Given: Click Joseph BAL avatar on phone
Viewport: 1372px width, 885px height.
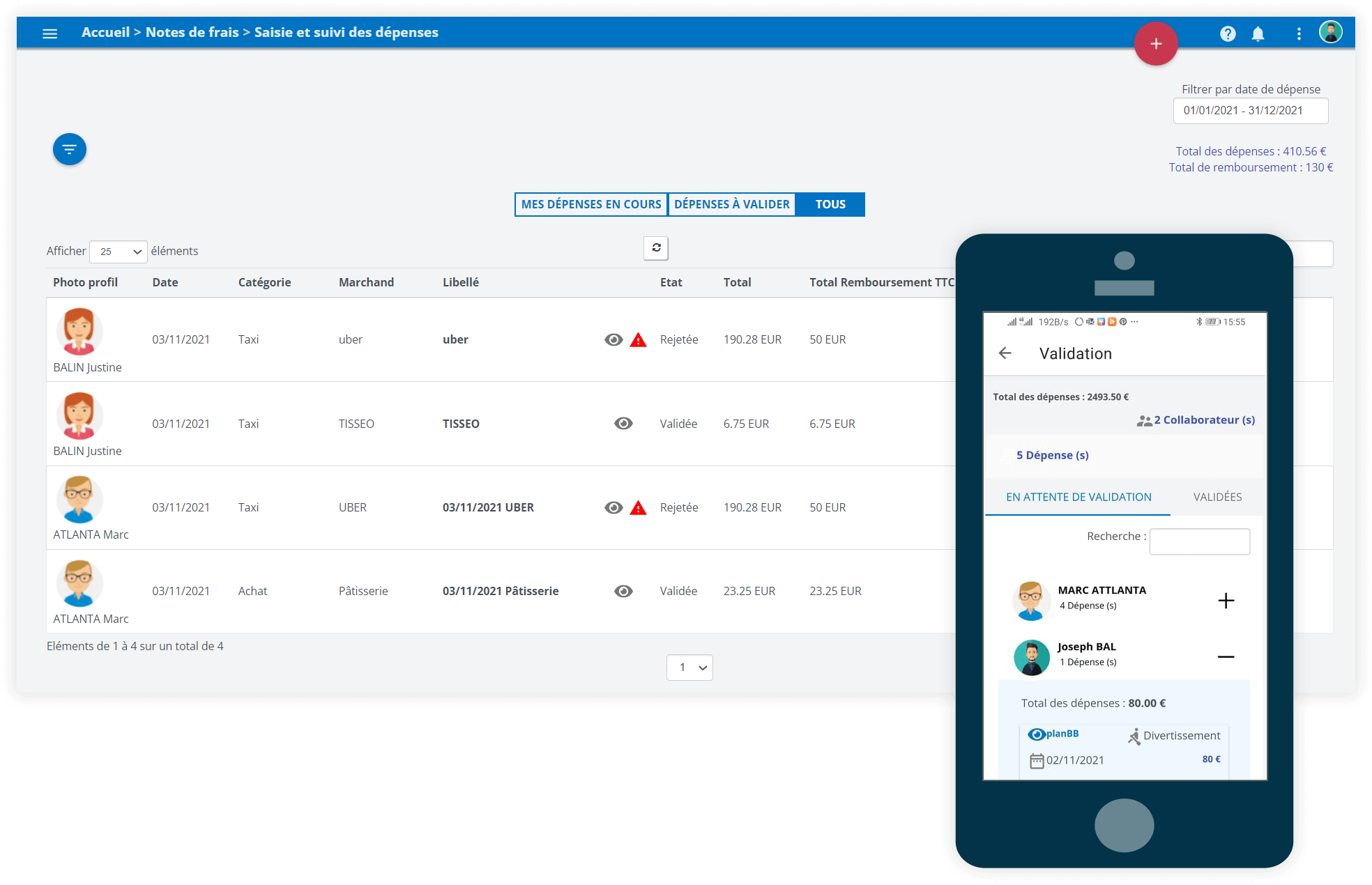Looking at the screenshot, I should [1031, 657].
